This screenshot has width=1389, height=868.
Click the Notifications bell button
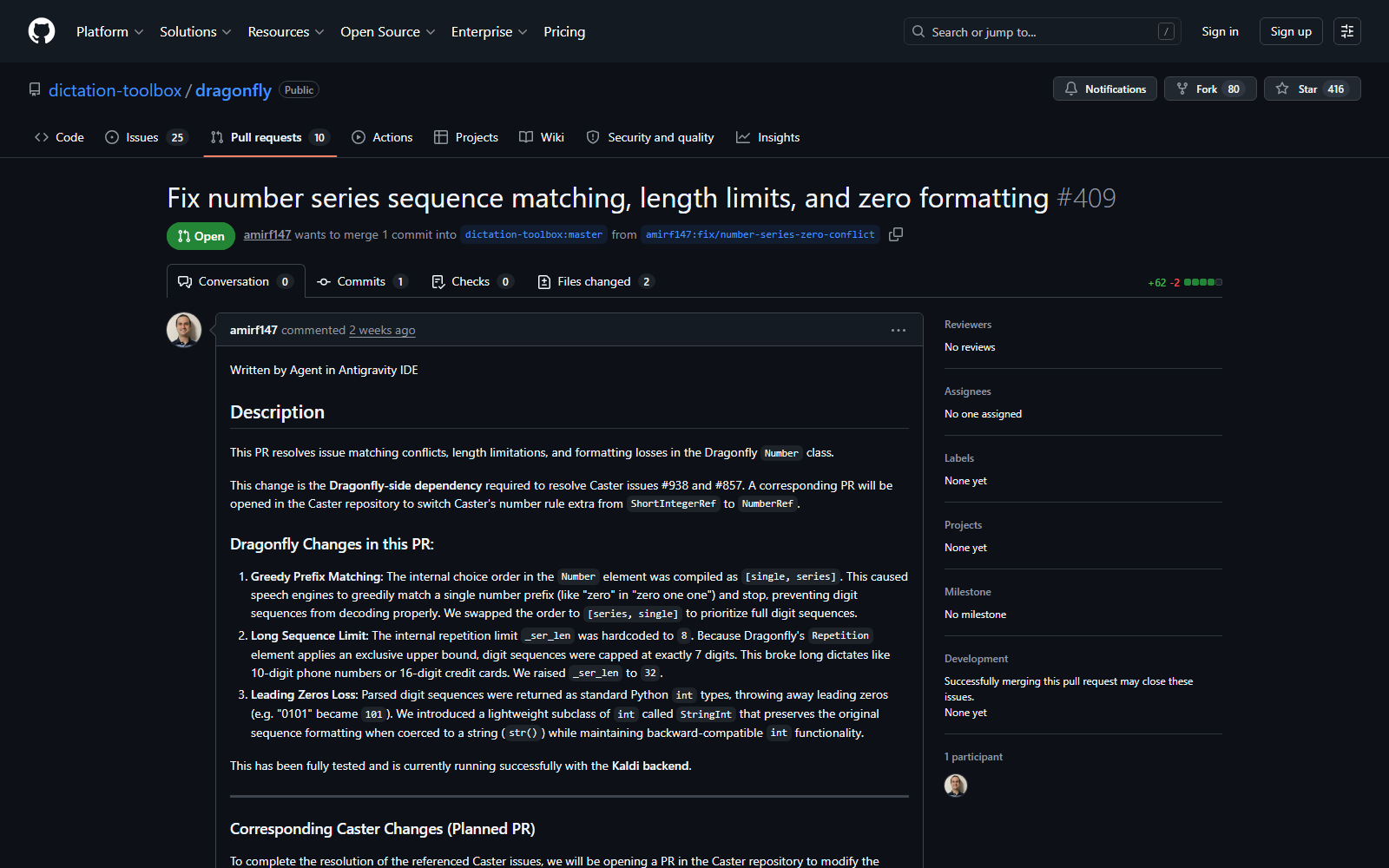pos(1104,89)
